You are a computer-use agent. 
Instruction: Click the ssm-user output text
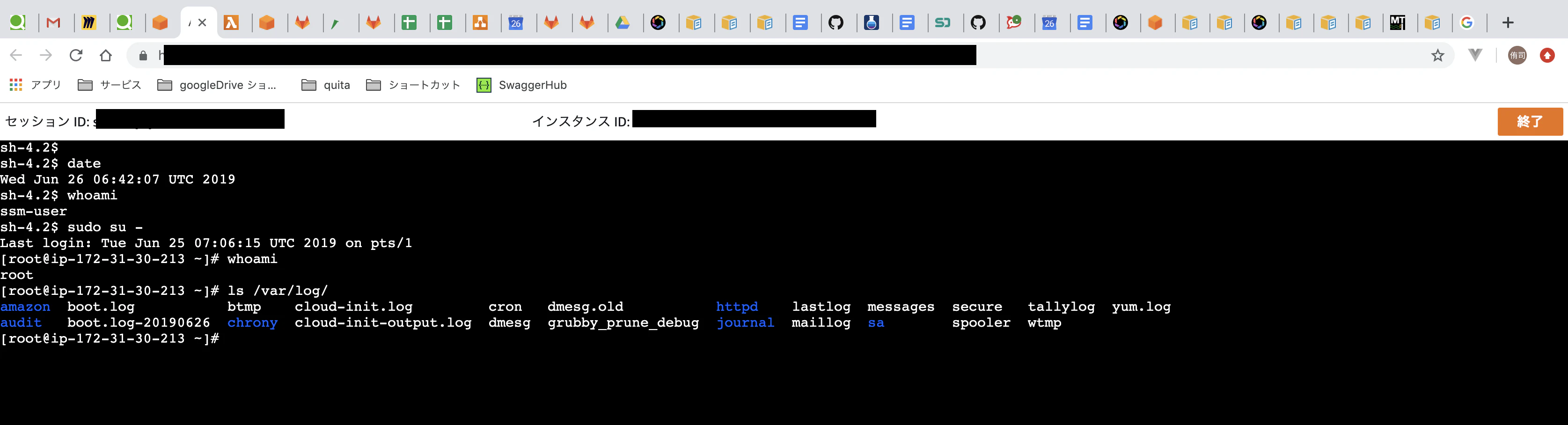(x=34, y=211)
